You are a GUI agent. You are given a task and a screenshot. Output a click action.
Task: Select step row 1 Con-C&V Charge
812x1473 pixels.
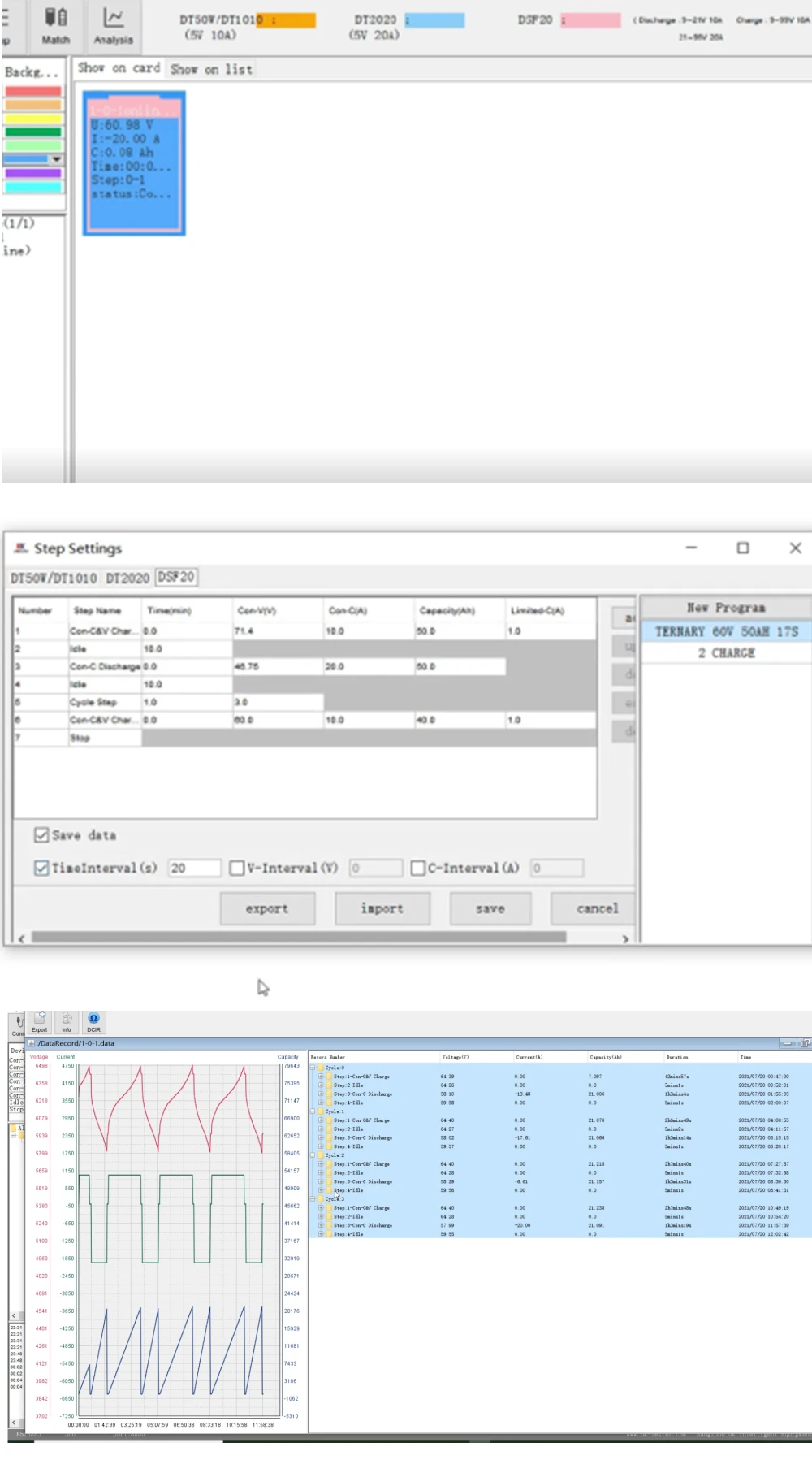point(304,630)
